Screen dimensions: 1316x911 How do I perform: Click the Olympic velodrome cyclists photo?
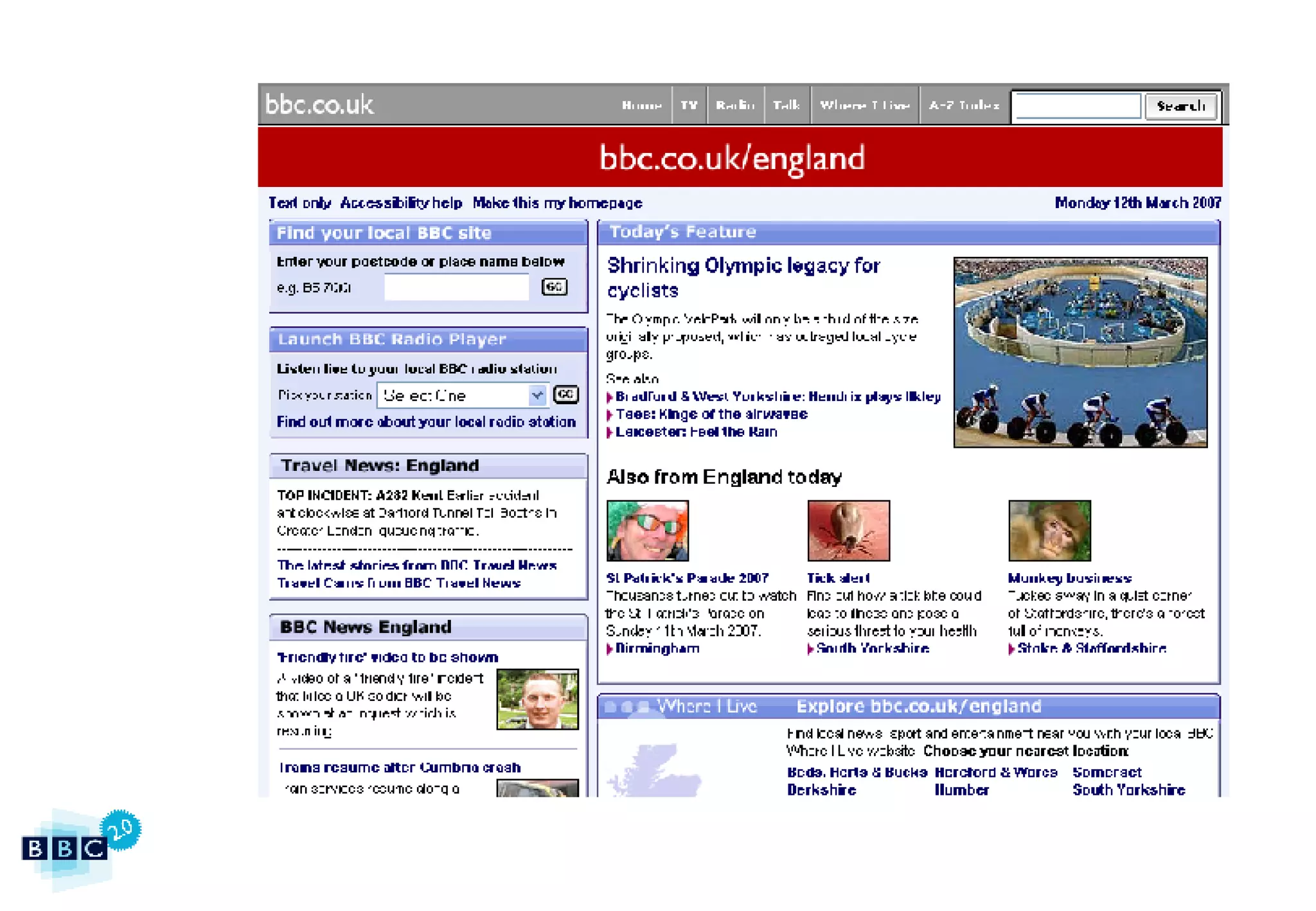tap(1080, 352)
